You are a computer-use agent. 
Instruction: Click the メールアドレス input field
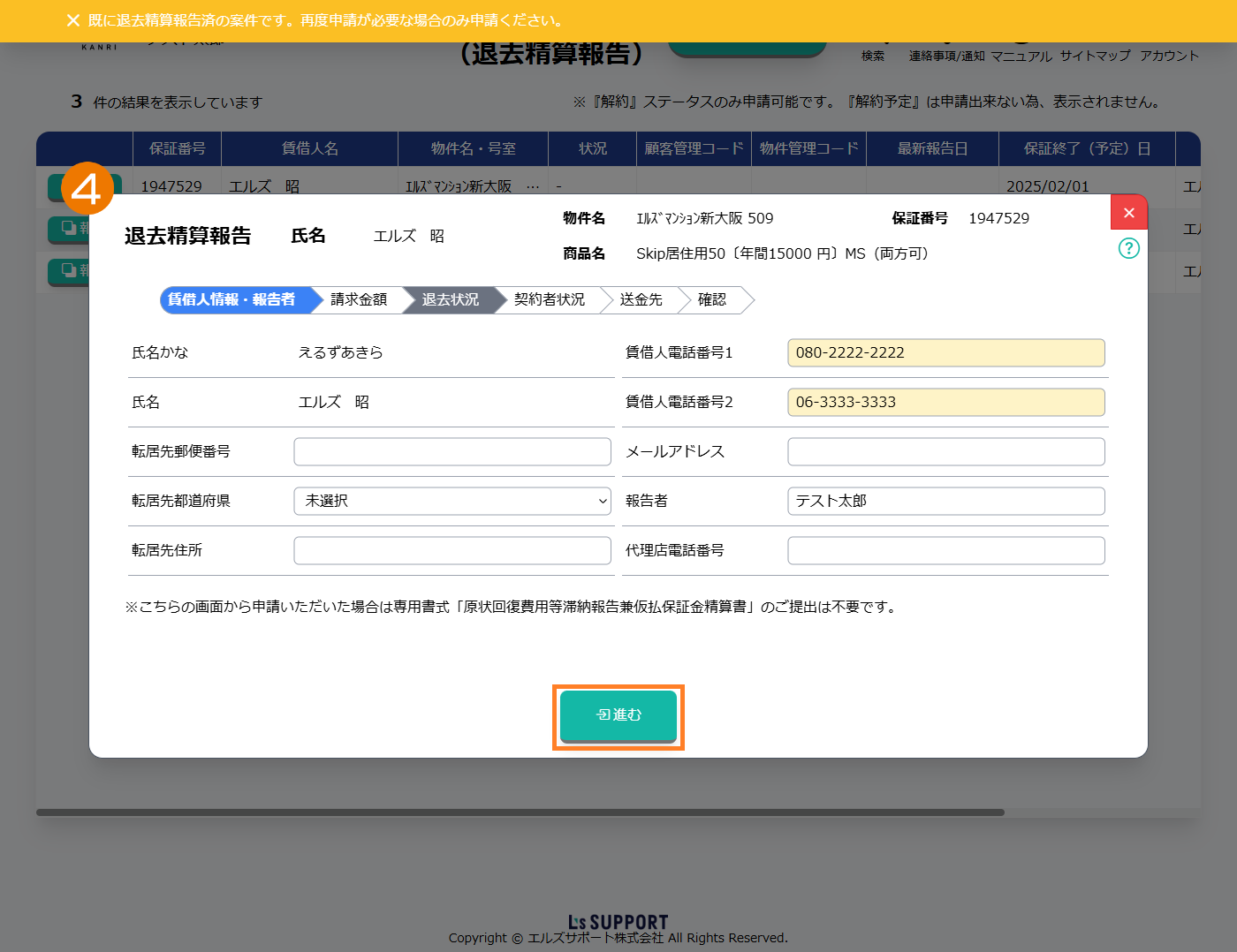click(945, 451)
